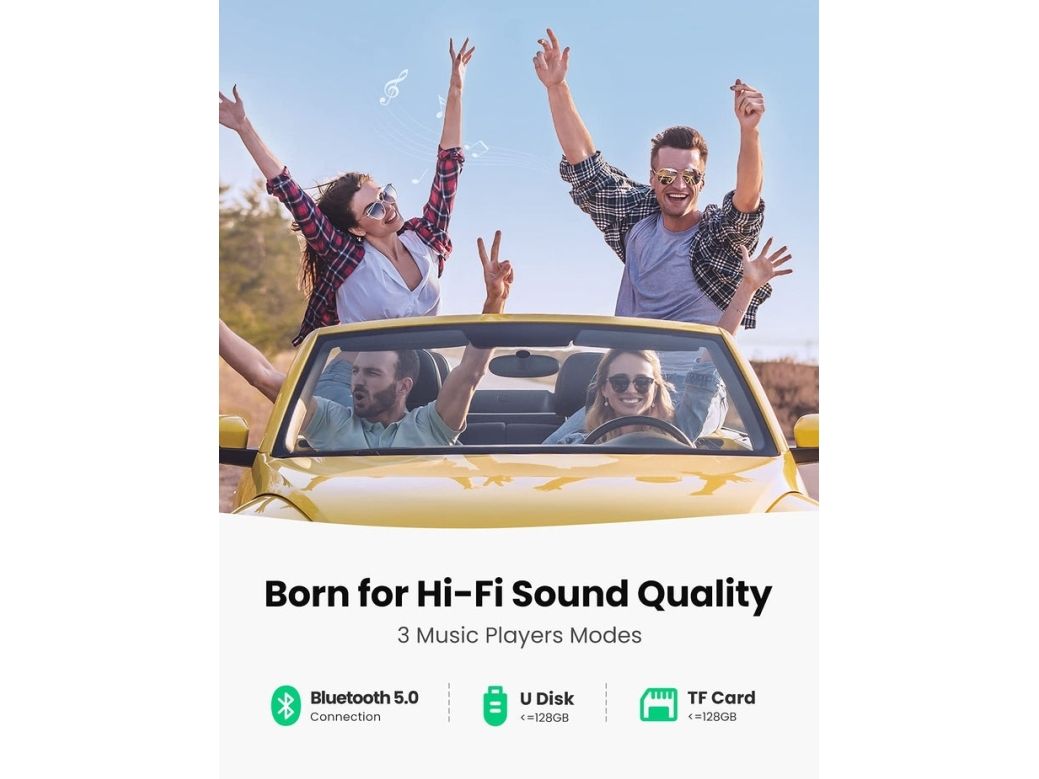
Task: Click '<=128GB' text under TF Card
Action: tap(712, 717)
